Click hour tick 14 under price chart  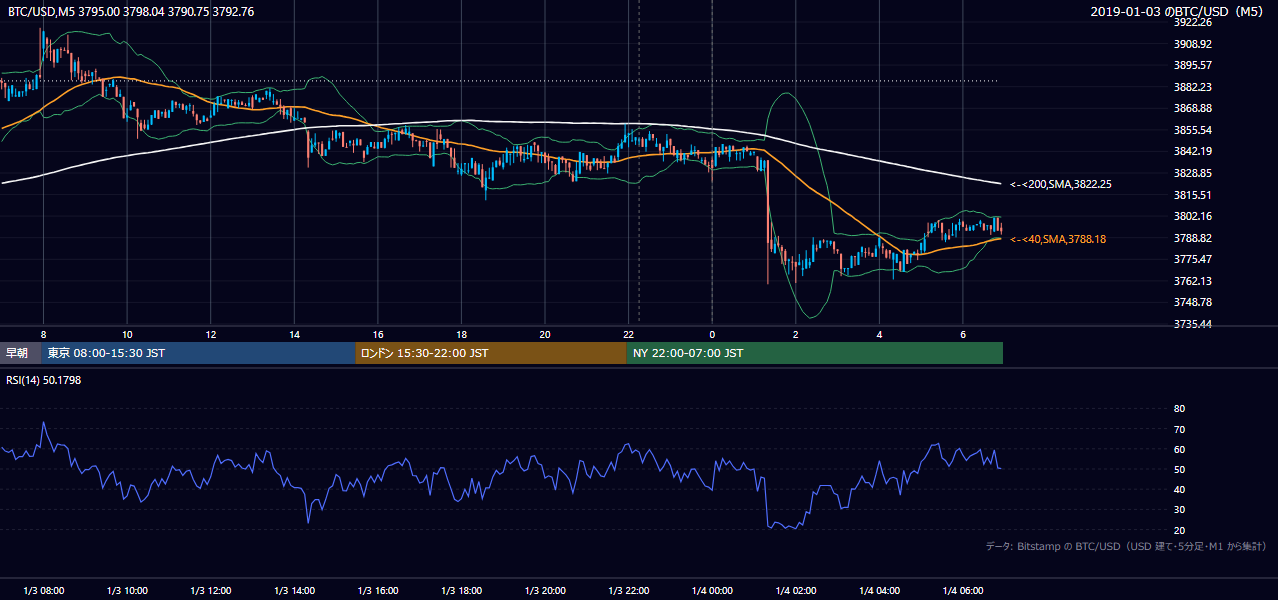(294, 334)
